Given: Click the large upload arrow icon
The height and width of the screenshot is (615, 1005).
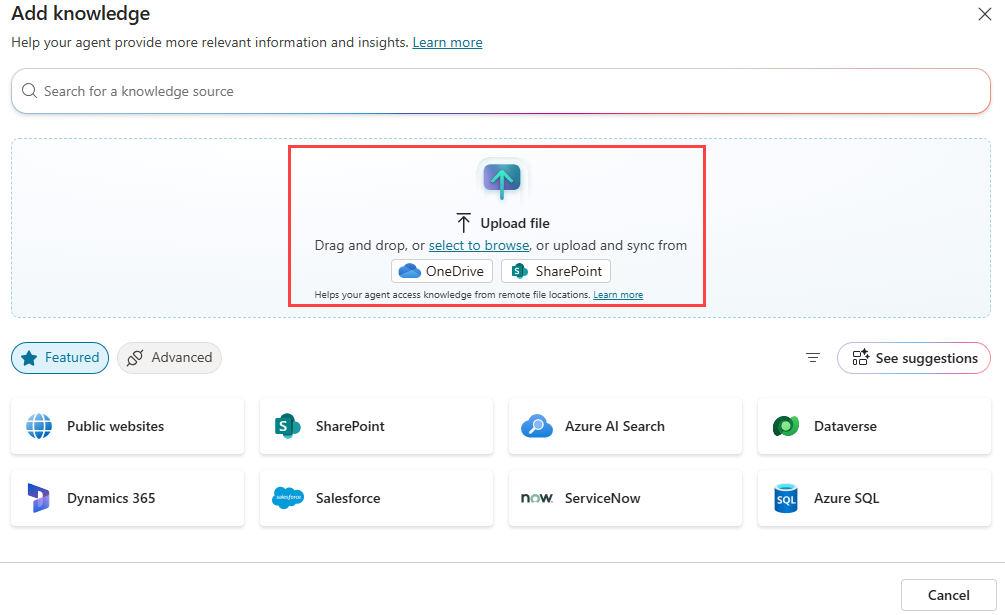Looking at the screenshot, I should [502, 181].
